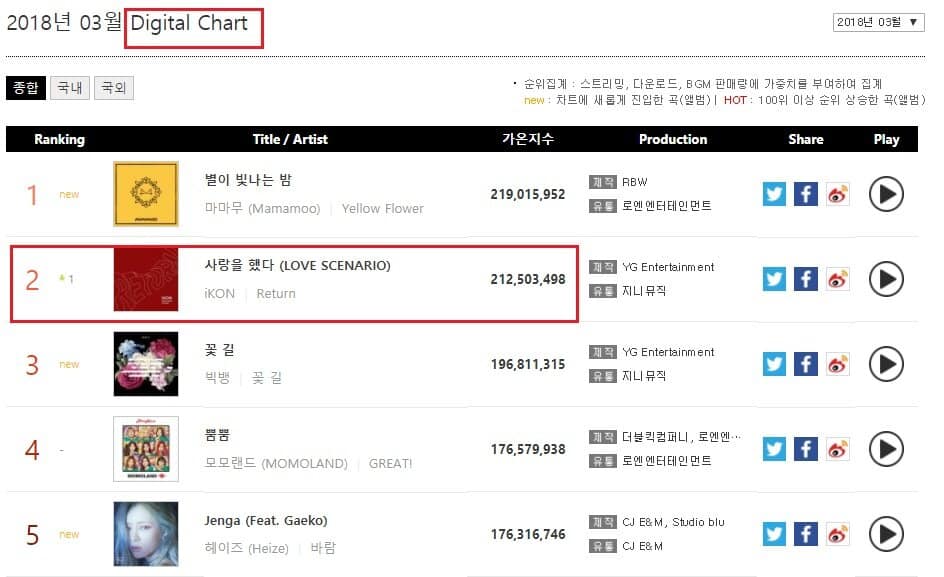Share the rank 1 song on Weibo
The width and height of the screenshot is (944, 577).
[838, 194]
